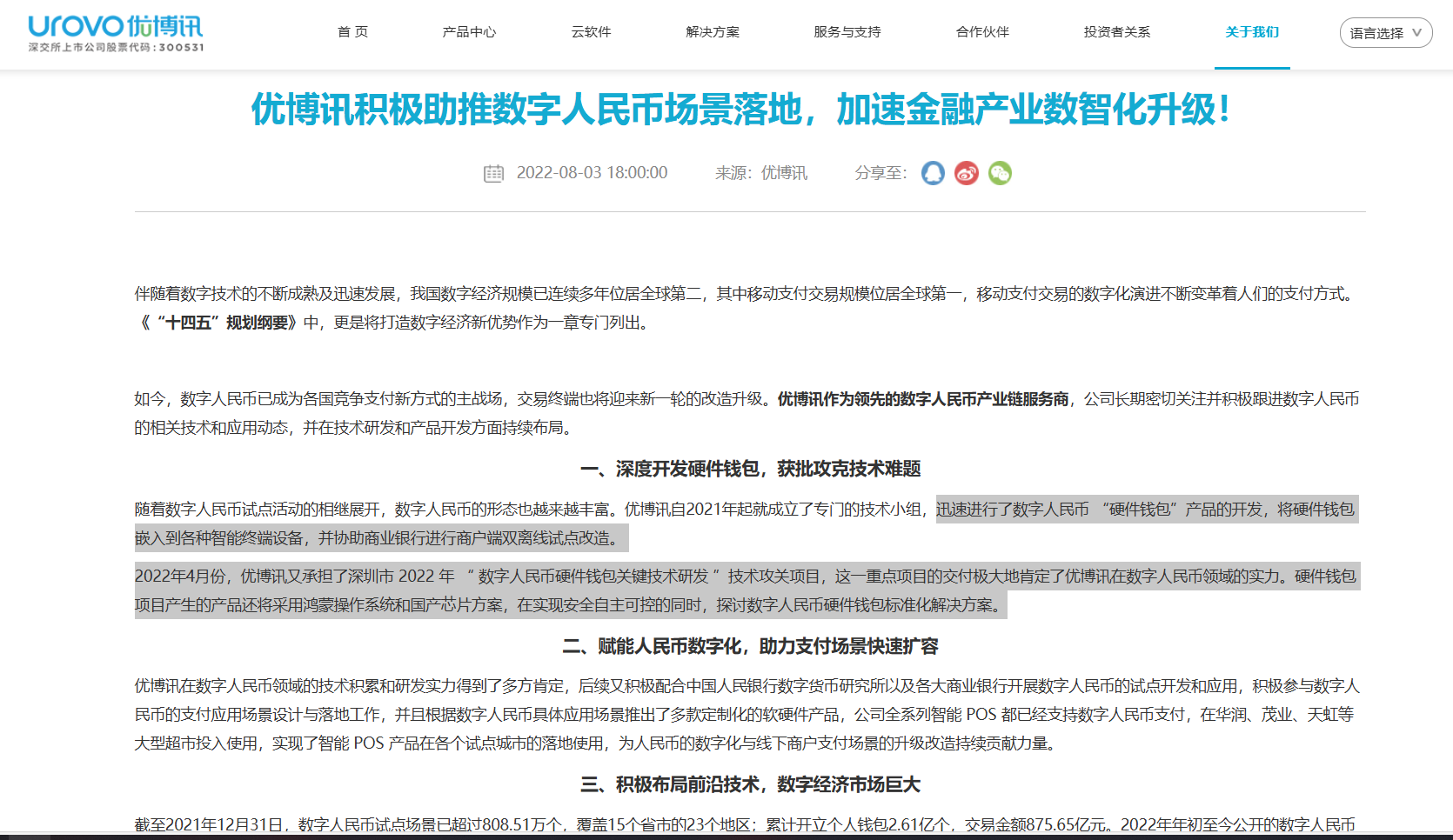Click the article headline 优博讯积极助推数字人民币场景落地
This screenshot has width=1453, height=840.
point(741,110)
